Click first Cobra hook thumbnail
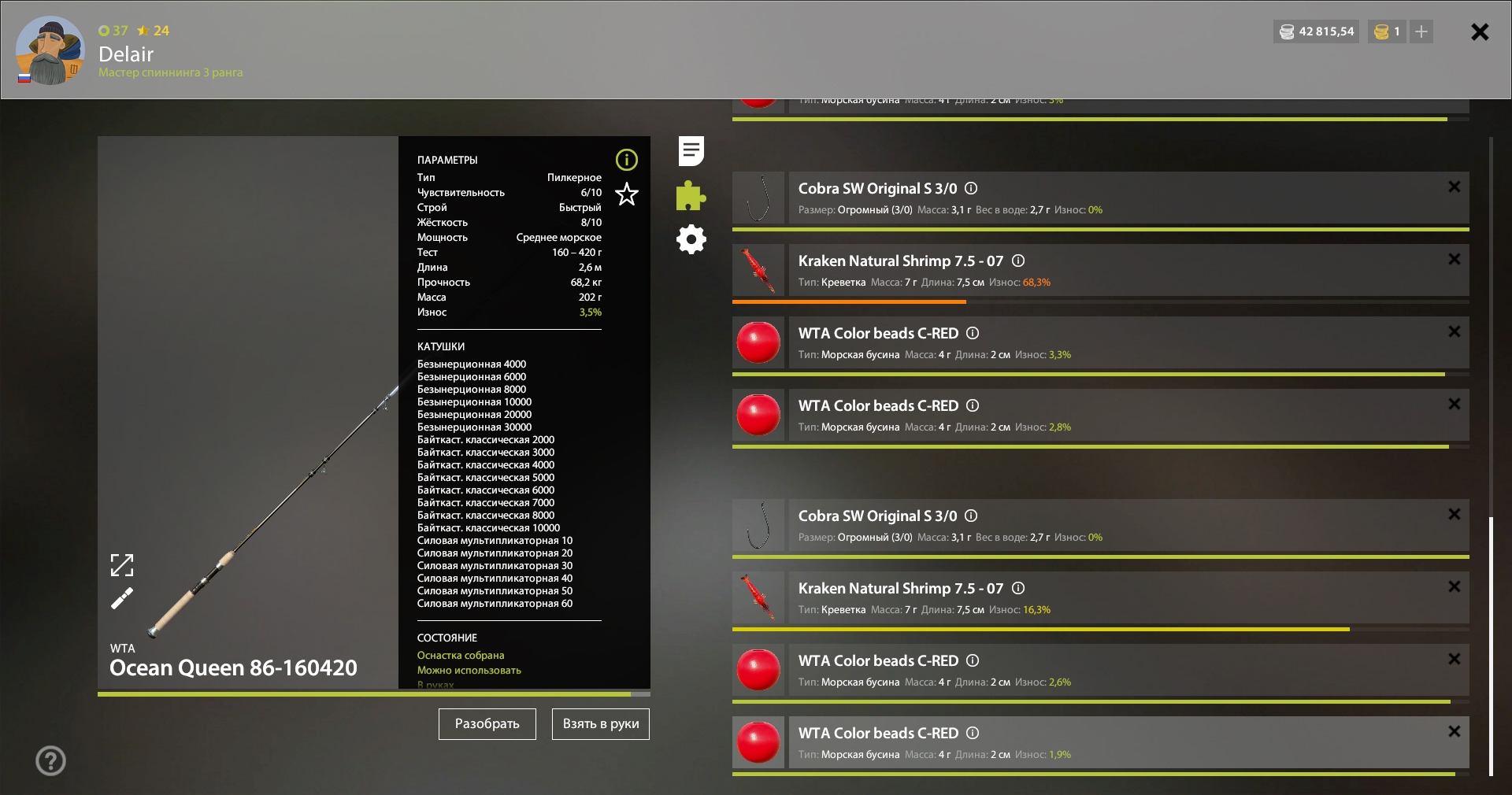Screen dimensions: 1512x795 click(x=758, y=198)
